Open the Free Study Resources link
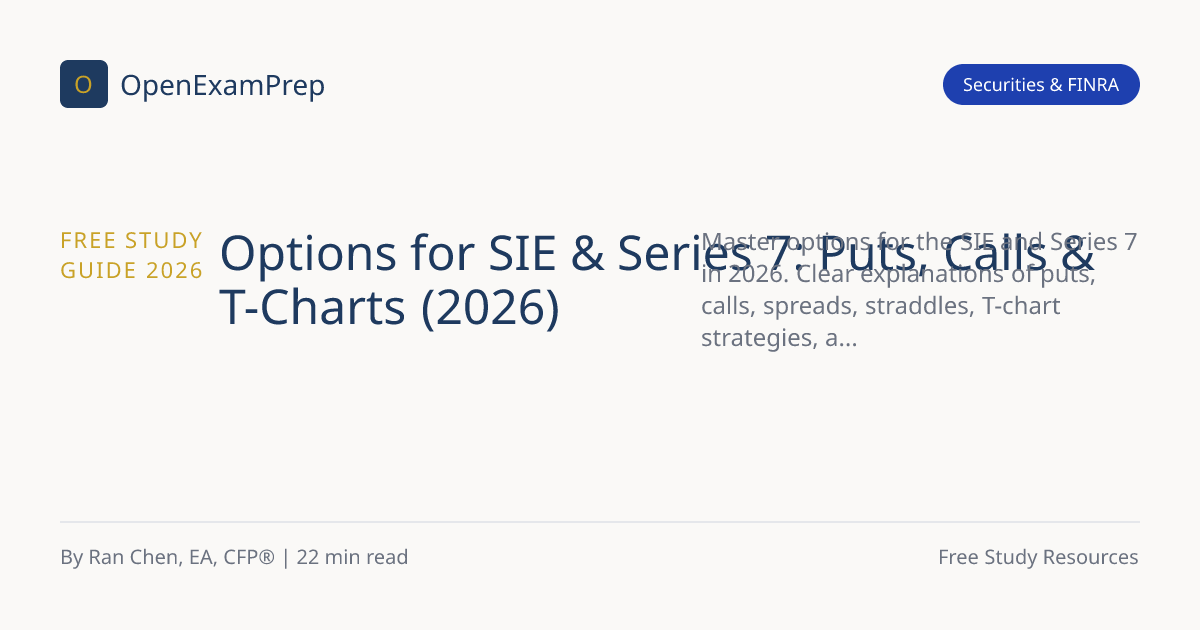This screenshot has width=1200, height=630. tap(1038, 557)
